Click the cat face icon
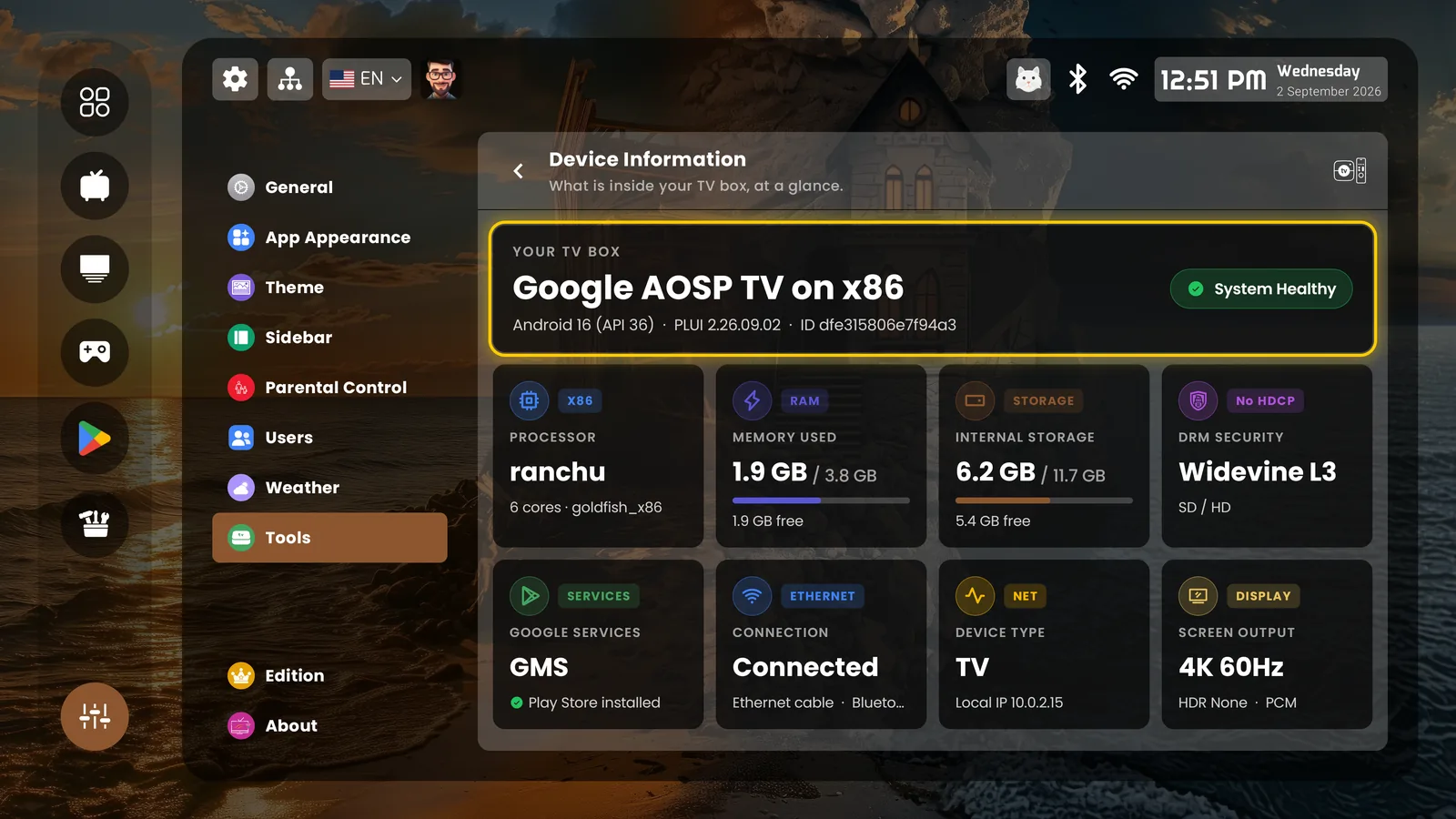 [x=1028, y=80]
